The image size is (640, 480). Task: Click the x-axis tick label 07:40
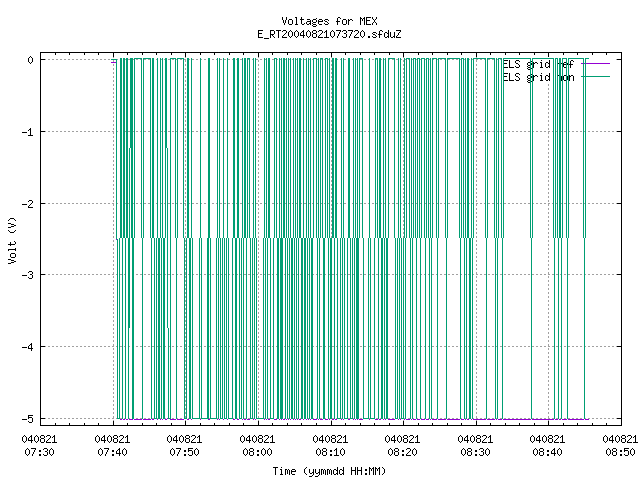tap(112, 452)
